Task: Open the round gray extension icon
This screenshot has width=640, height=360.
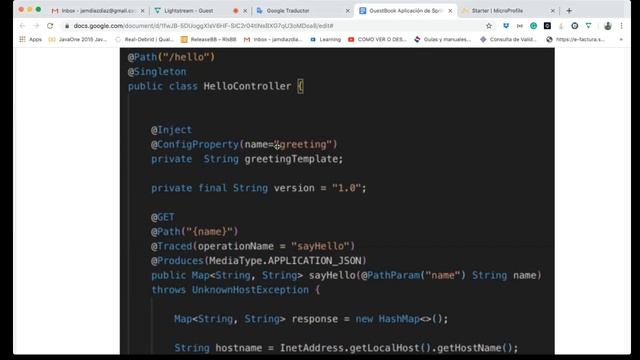Action: point(575,26)
